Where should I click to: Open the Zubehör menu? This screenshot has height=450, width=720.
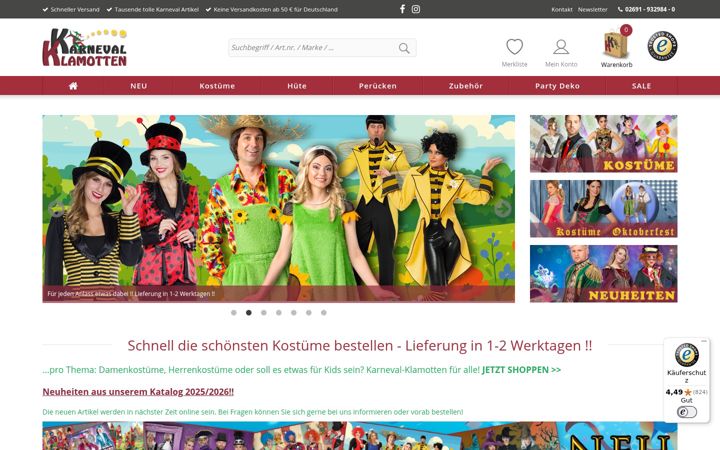click(466, 86)
